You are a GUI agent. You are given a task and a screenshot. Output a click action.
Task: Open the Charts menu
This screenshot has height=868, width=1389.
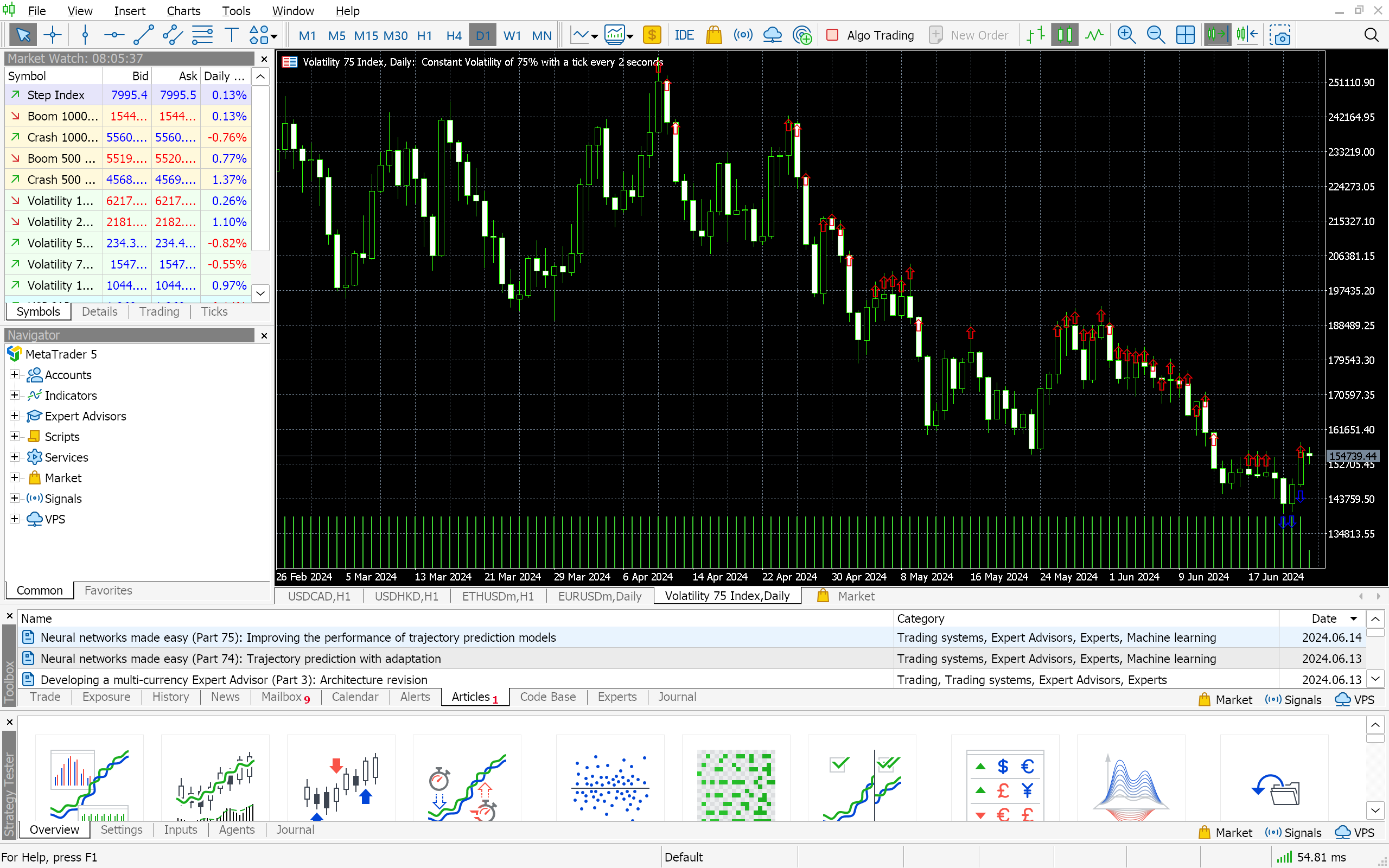[183, 11]
